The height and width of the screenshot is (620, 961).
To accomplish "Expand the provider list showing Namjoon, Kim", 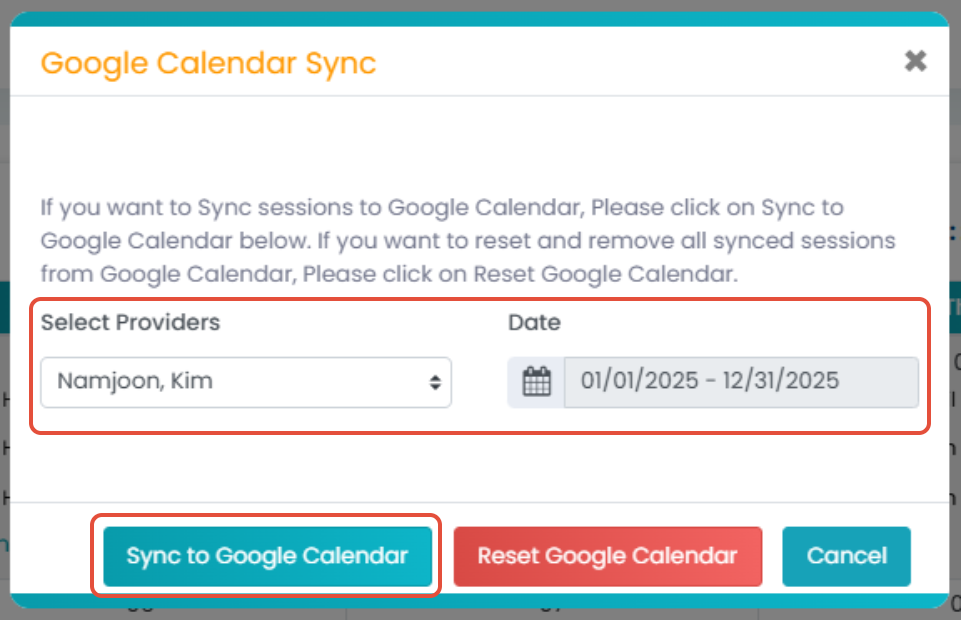I will pos(245,382).
